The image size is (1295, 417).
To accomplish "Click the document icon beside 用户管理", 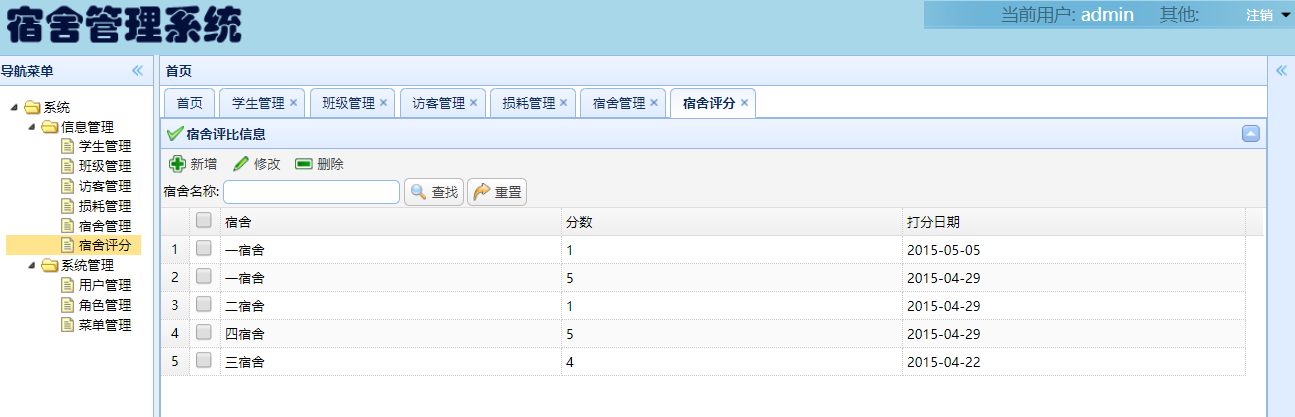I will 68,285.
